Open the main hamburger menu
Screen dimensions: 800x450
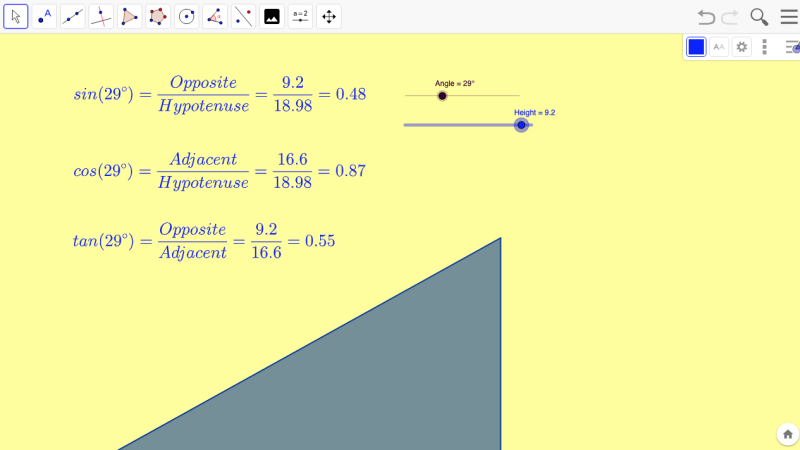tap(789, 17)
